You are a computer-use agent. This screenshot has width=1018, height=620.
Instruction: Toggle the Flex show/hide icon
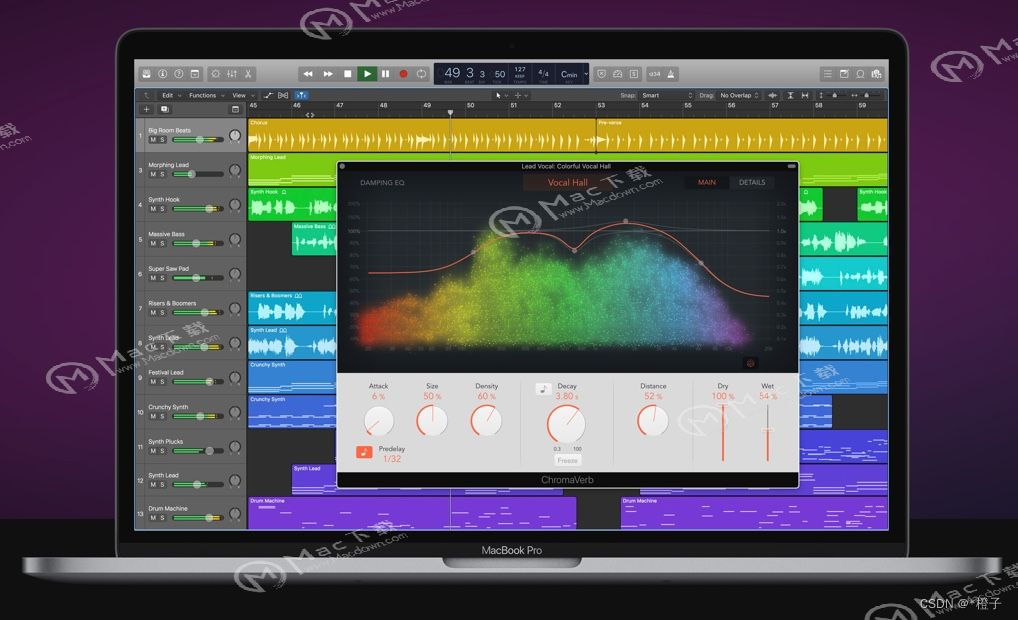tap(283, 95)
